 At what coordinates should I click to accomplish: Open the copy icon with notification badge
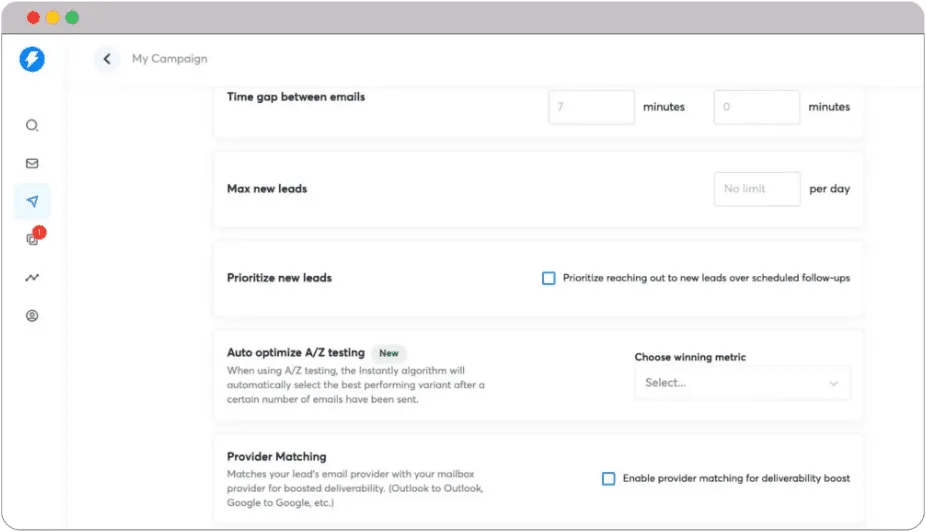point(32,239)
